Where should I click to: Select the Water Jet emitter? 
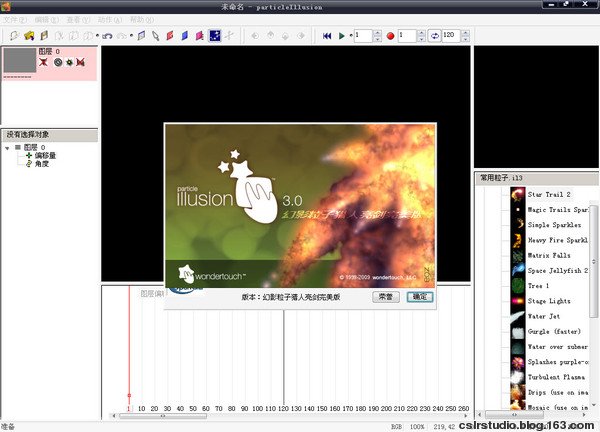(544, 316)
